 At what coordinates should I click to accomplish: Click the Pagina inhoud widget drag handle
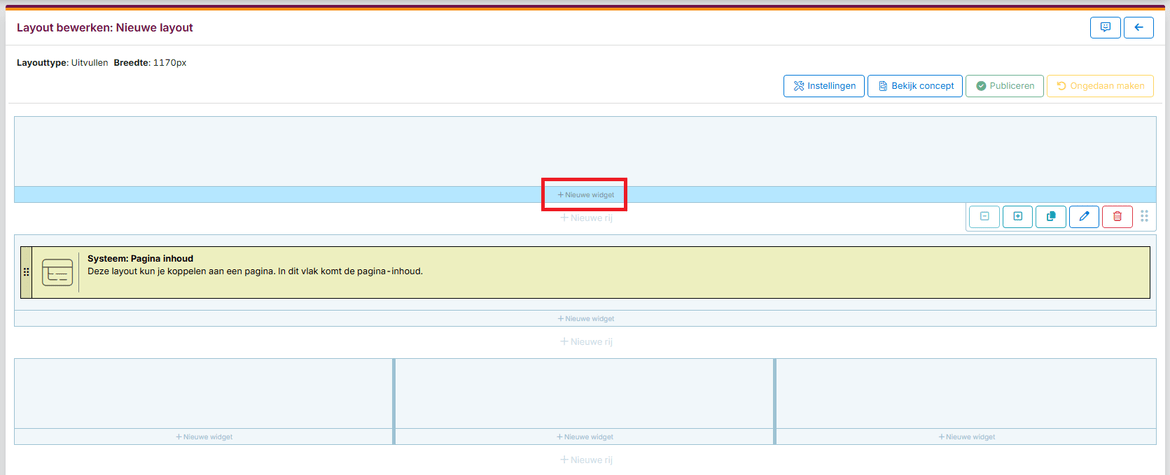point(26,272)
